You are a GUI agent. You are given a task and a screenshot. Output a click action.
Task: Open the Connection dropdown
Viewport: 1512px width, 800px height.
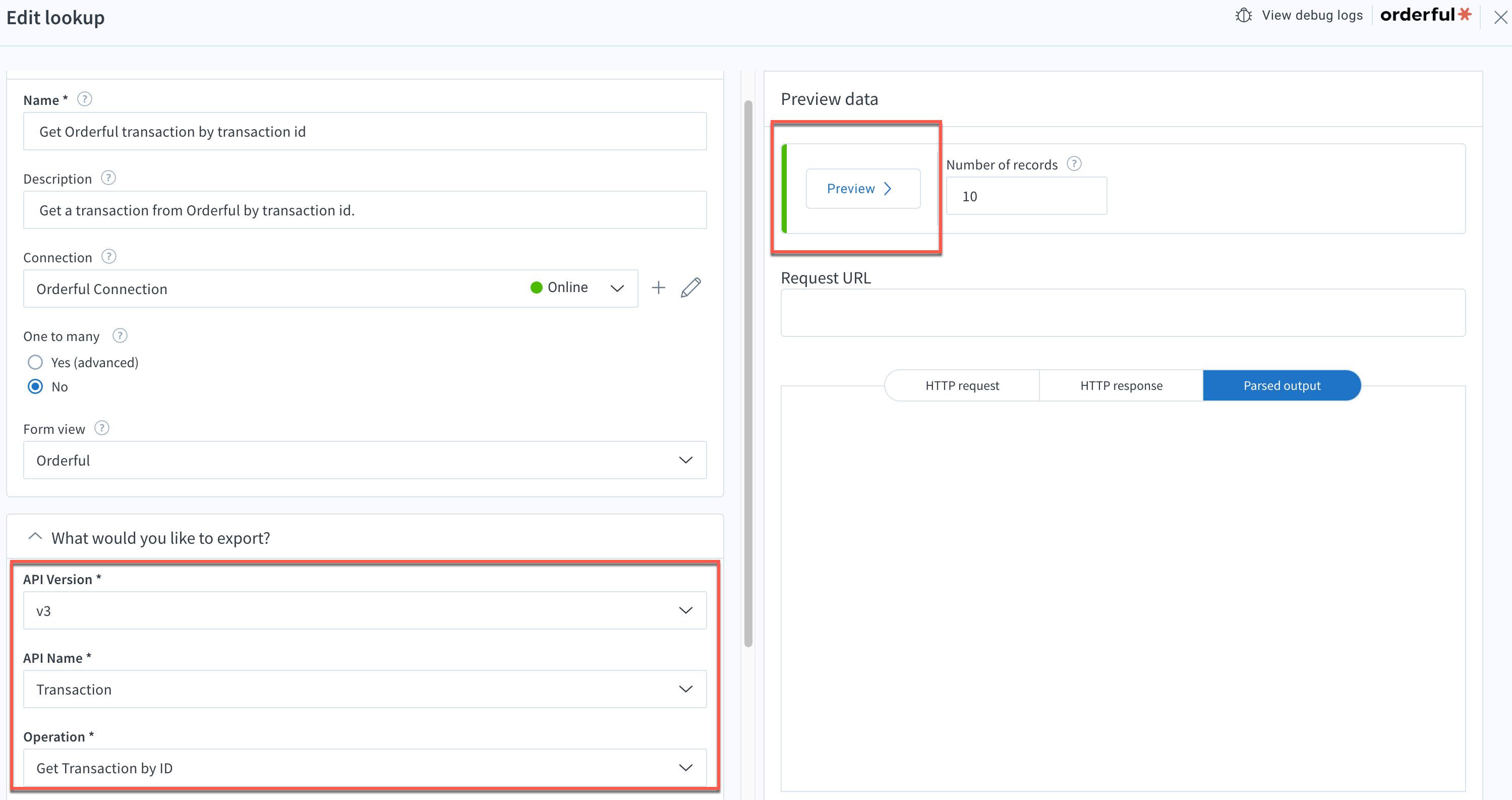click(330, 288)
